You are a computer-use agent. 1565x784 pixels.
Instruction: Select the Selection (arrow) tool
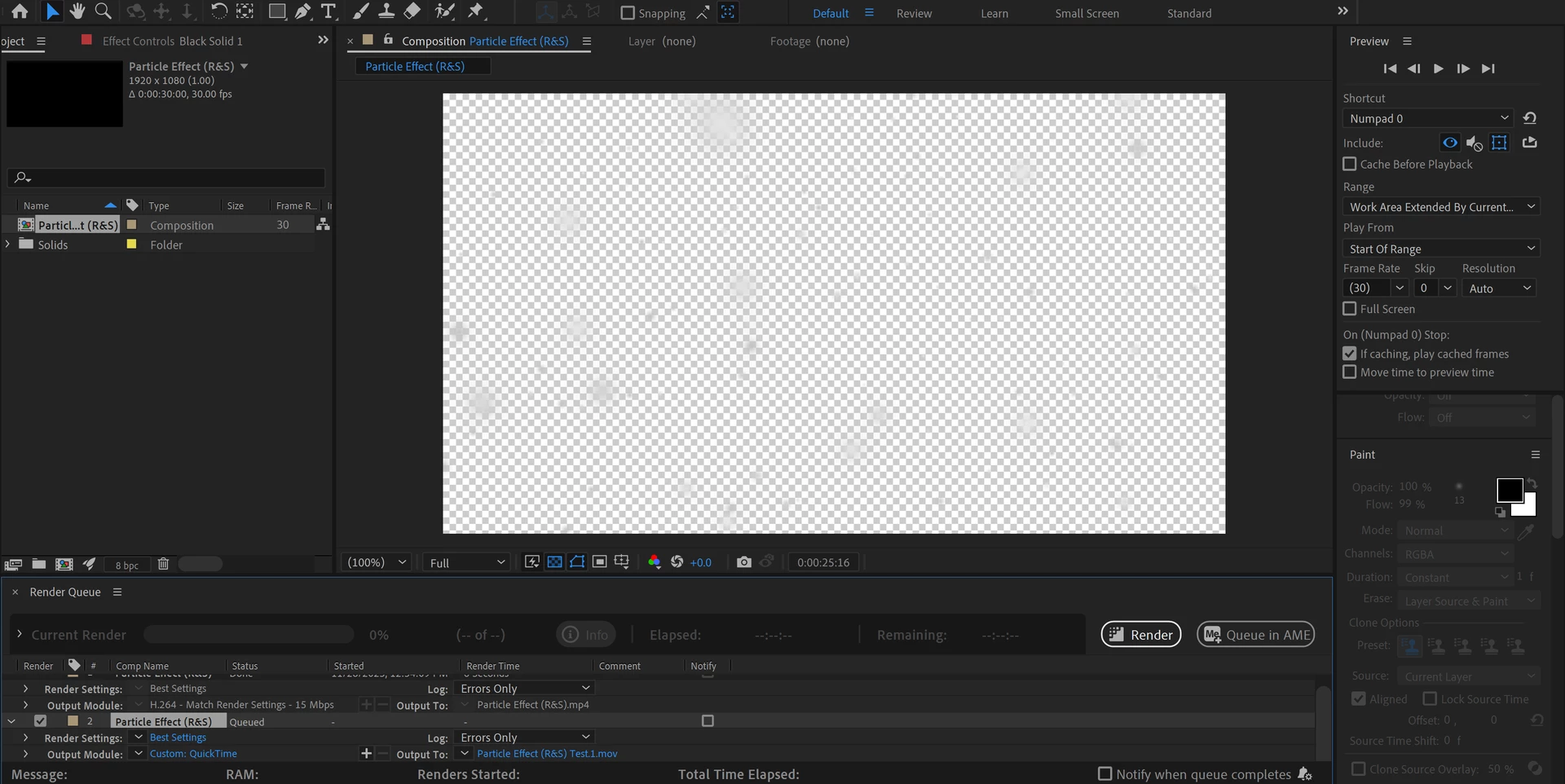click(52, 11)
